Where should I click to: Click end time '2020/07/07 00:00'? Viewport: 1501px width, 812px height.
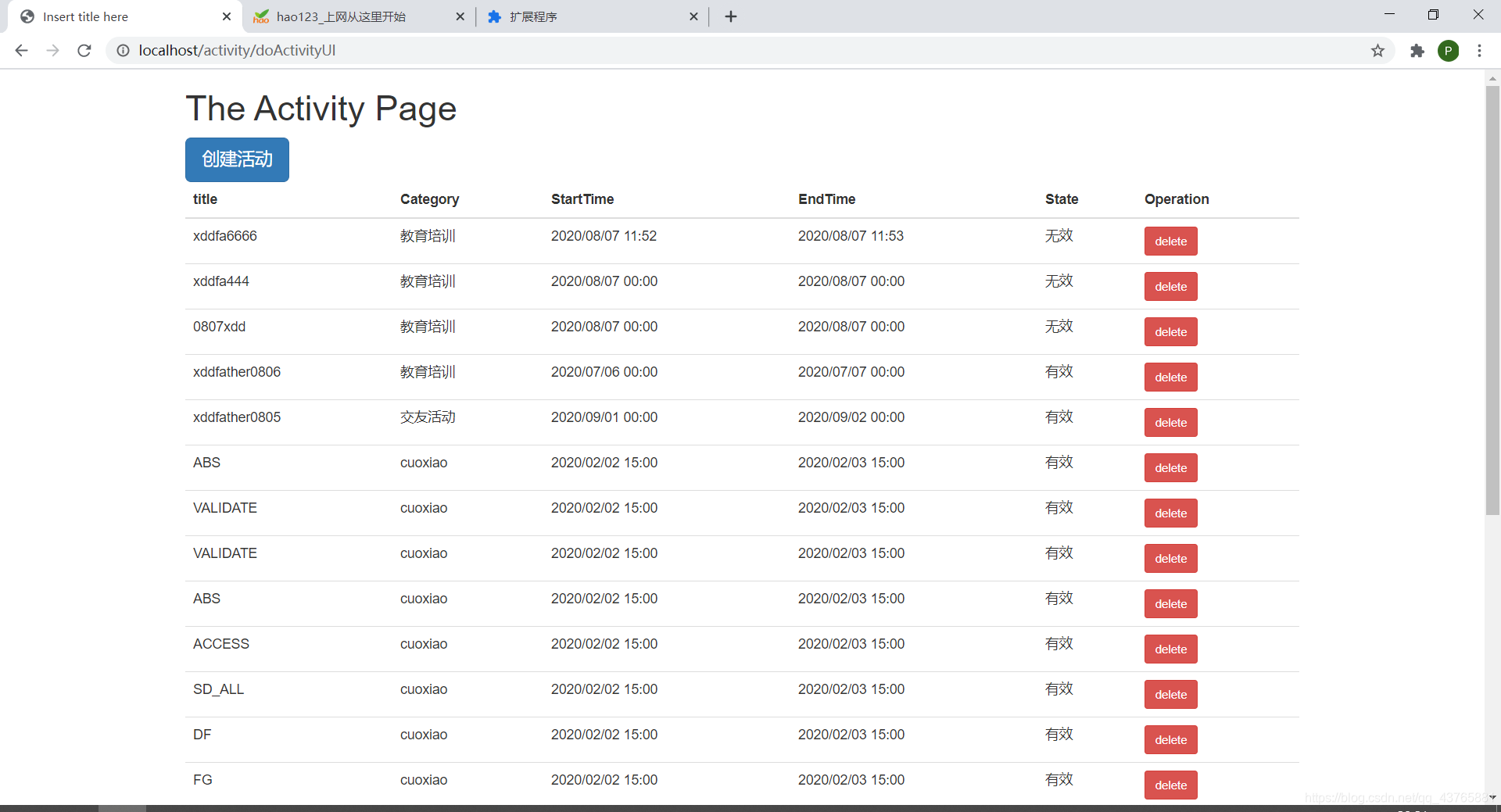851,372
